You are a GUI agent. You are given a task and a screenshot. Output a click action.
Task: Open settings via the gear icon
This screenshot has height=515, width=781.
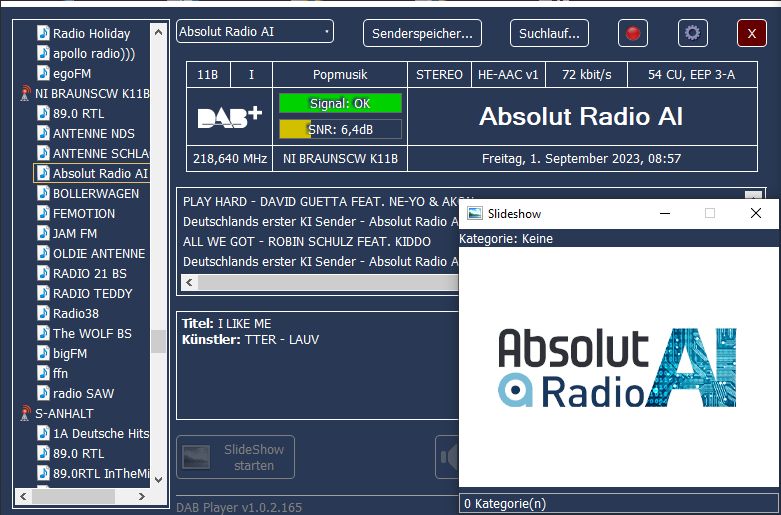pos(692,33)
